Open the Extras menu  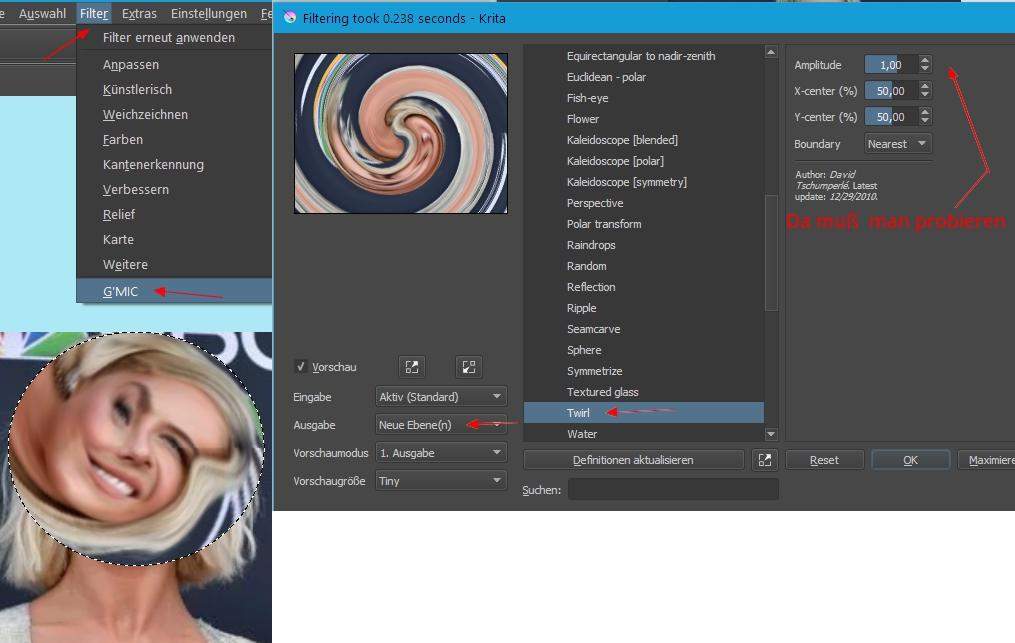pos(138,13)
